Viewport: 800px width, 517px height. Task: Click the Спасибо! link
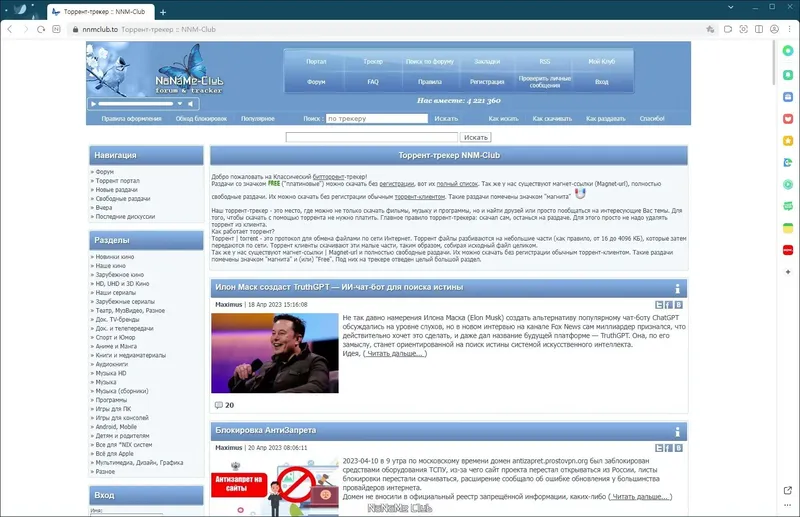652,118
